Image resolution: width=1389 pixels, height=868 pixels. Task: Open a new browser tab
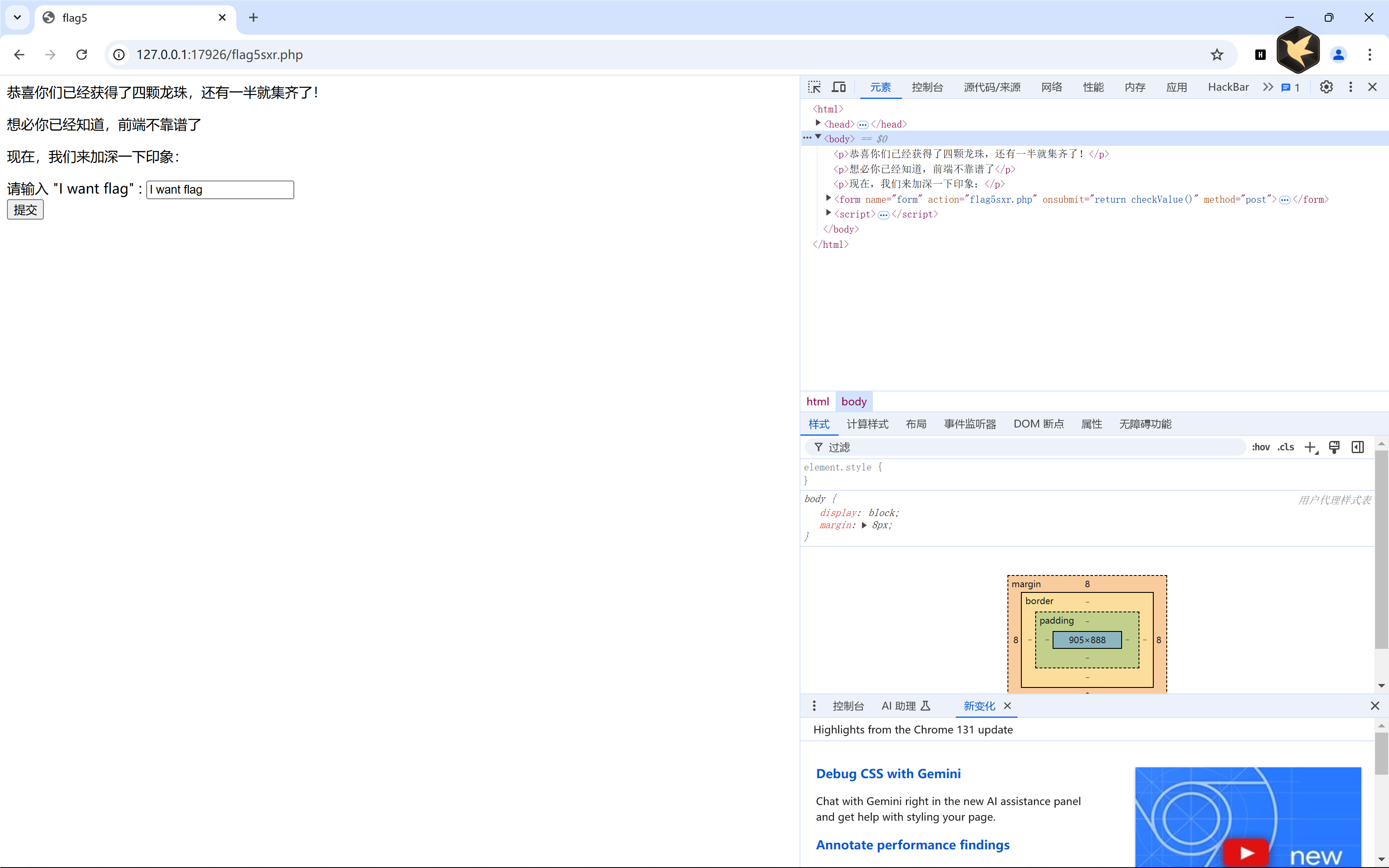(x=253, y=17)
